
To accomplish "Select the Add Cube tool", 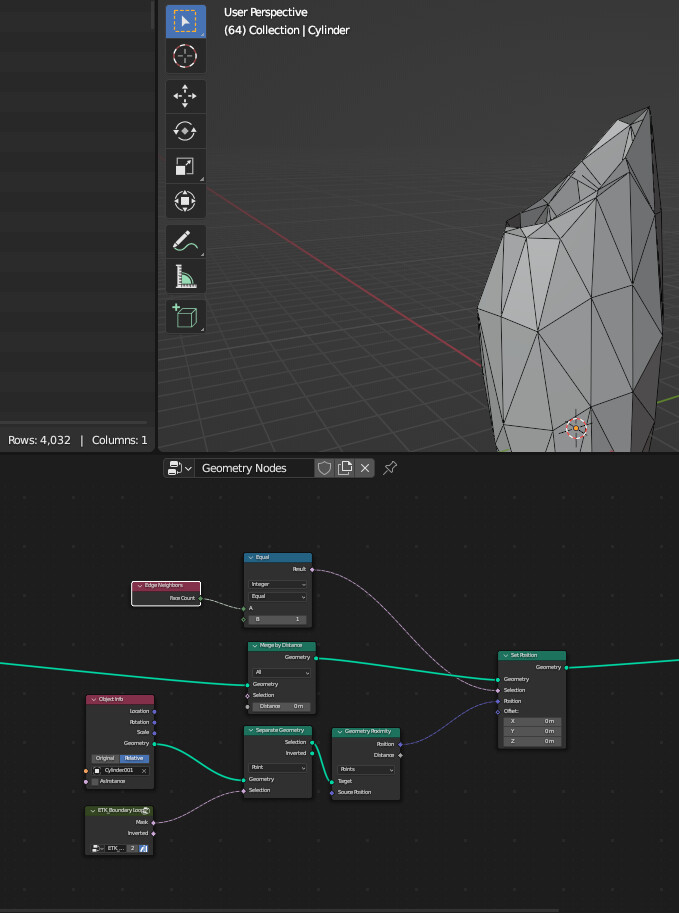I will (x=185, y=316).
